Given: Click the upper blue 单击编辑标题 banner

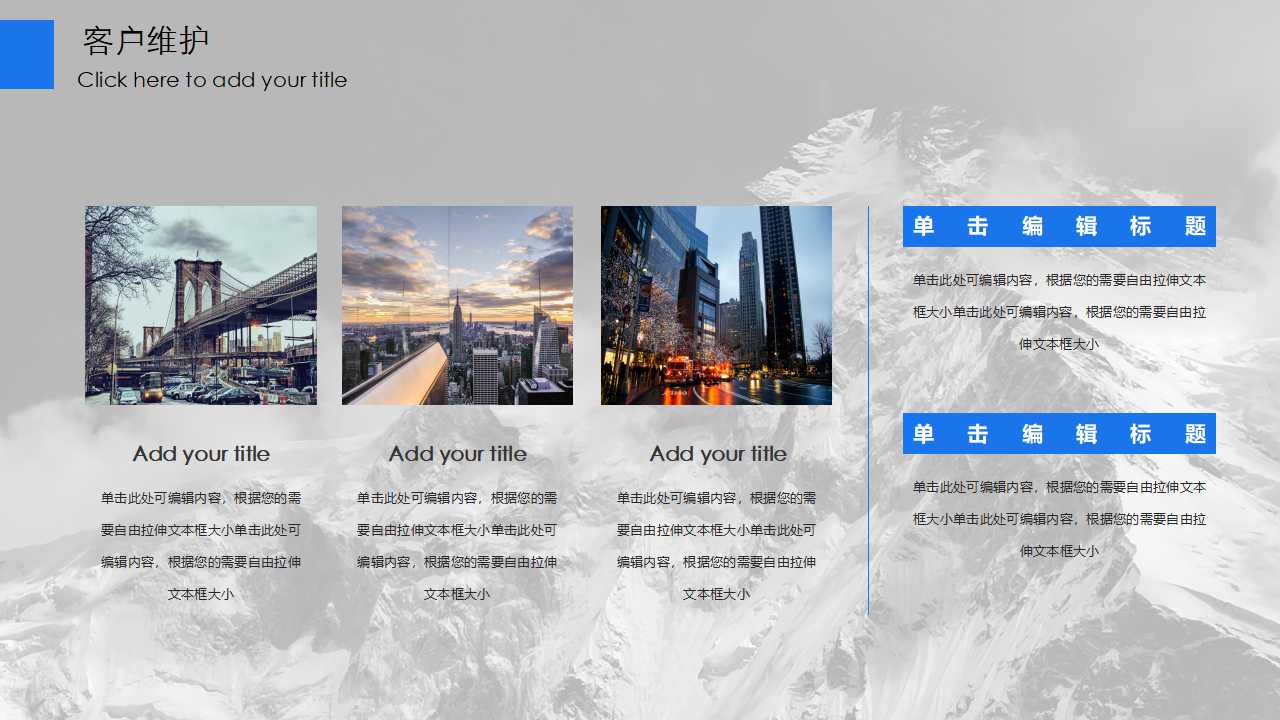Looking at the screenshot, I should click(1059, 226).
